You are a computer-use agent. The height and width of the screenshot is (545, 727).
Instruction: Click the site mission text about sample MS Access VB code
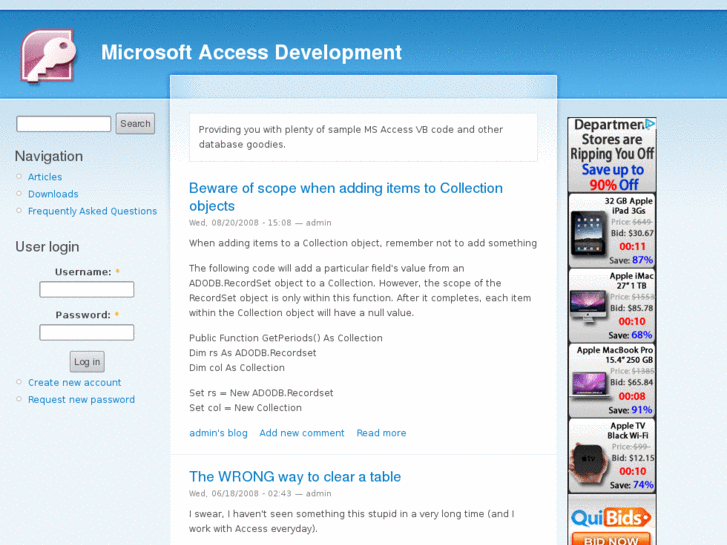tap(351, 137)
